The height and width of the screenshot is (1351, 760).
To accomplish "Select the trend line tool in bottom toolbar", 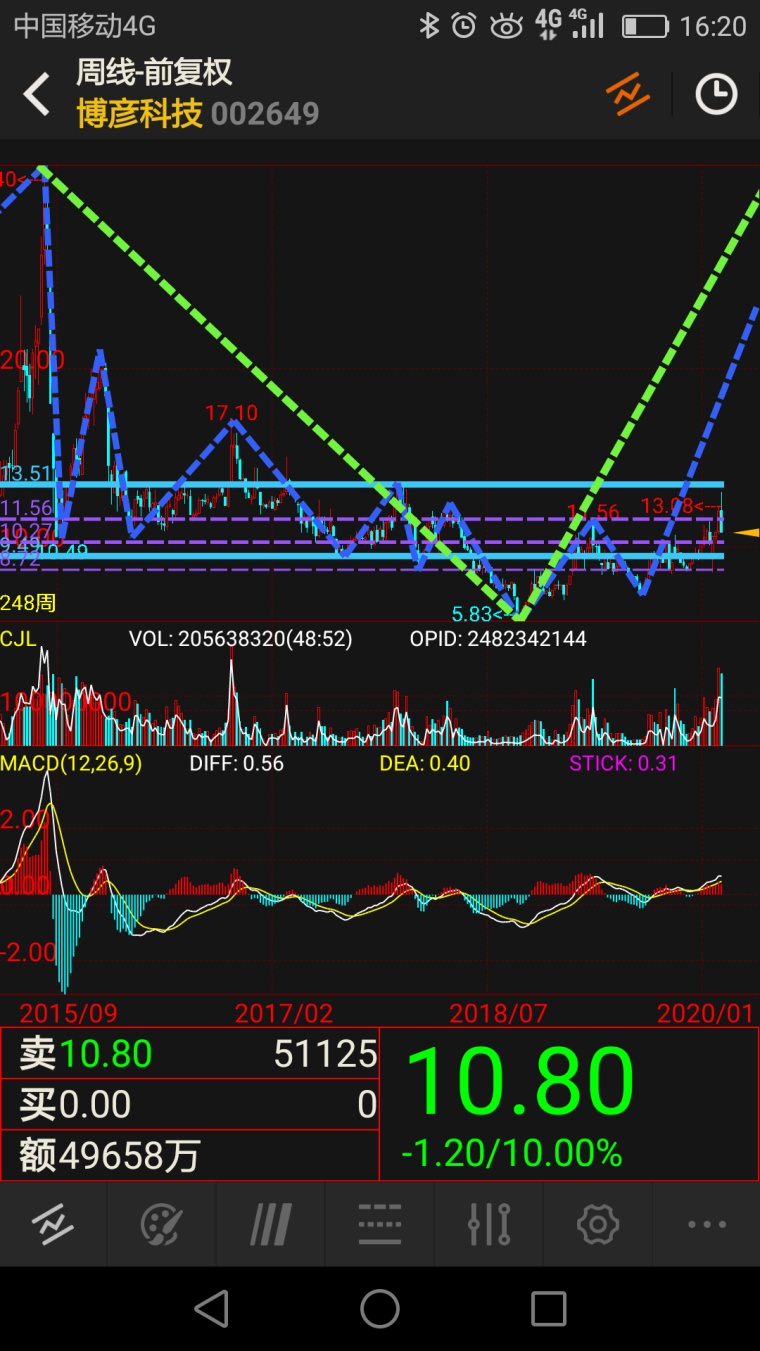I will point(52,1224).
